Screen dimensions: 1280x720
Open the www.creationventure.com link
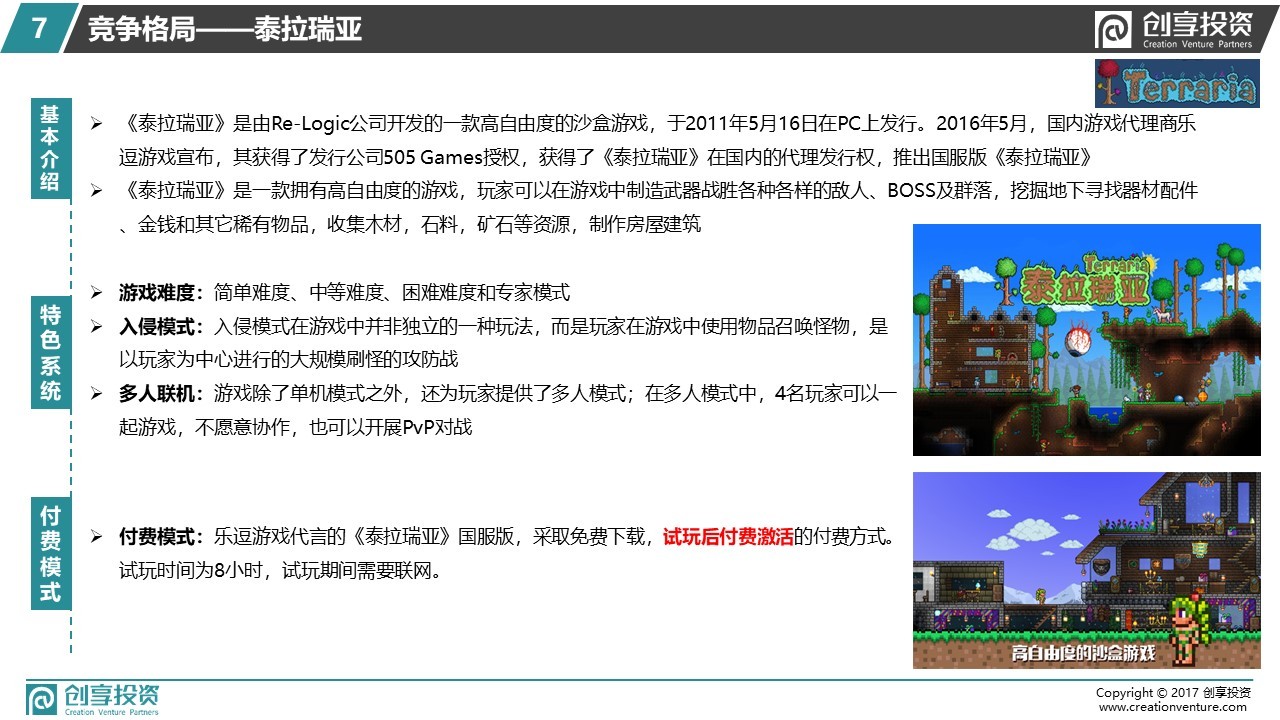1173,707
